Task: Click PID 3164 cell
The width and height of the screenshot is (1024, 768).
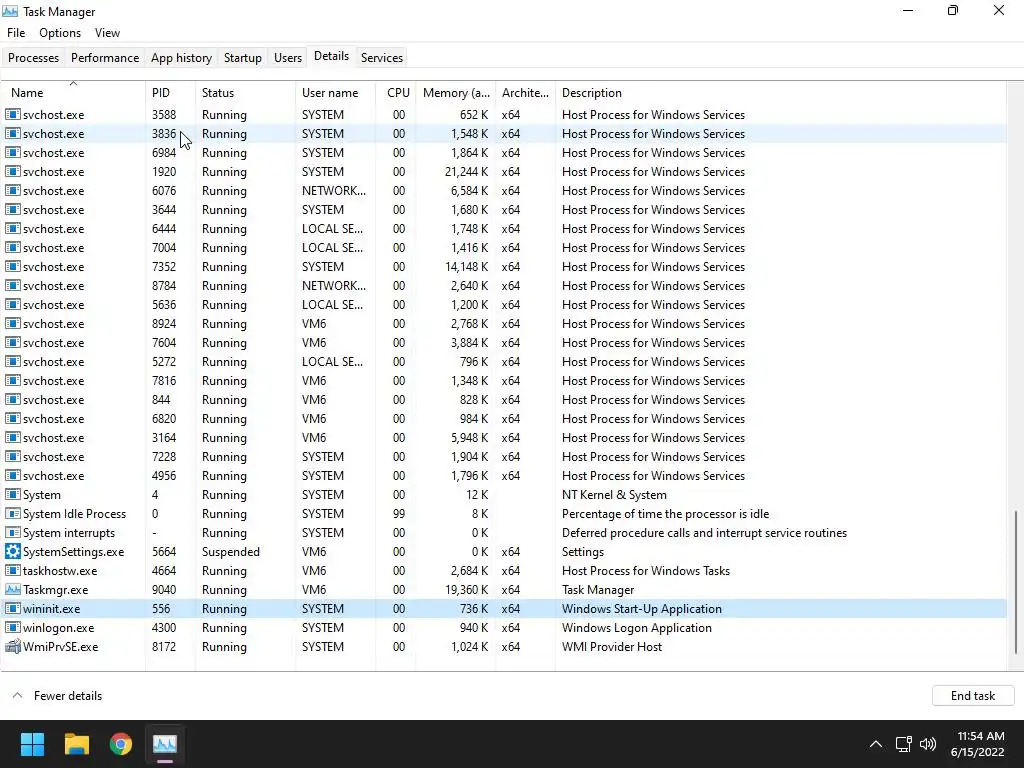Action: click(x=164, y=438)
